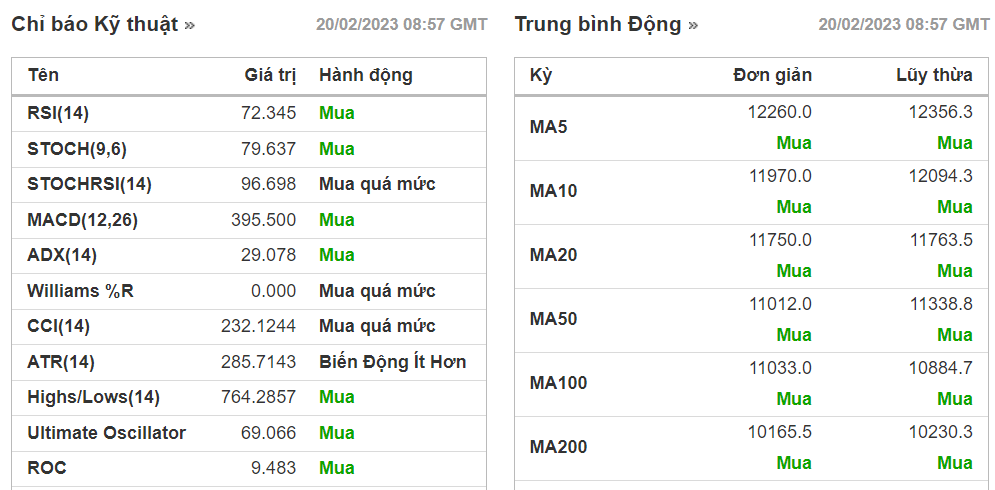The width and height of the screenshot is (995, 490).
Task: Click the Giá trị column header
Action: (x=270, y=75)
